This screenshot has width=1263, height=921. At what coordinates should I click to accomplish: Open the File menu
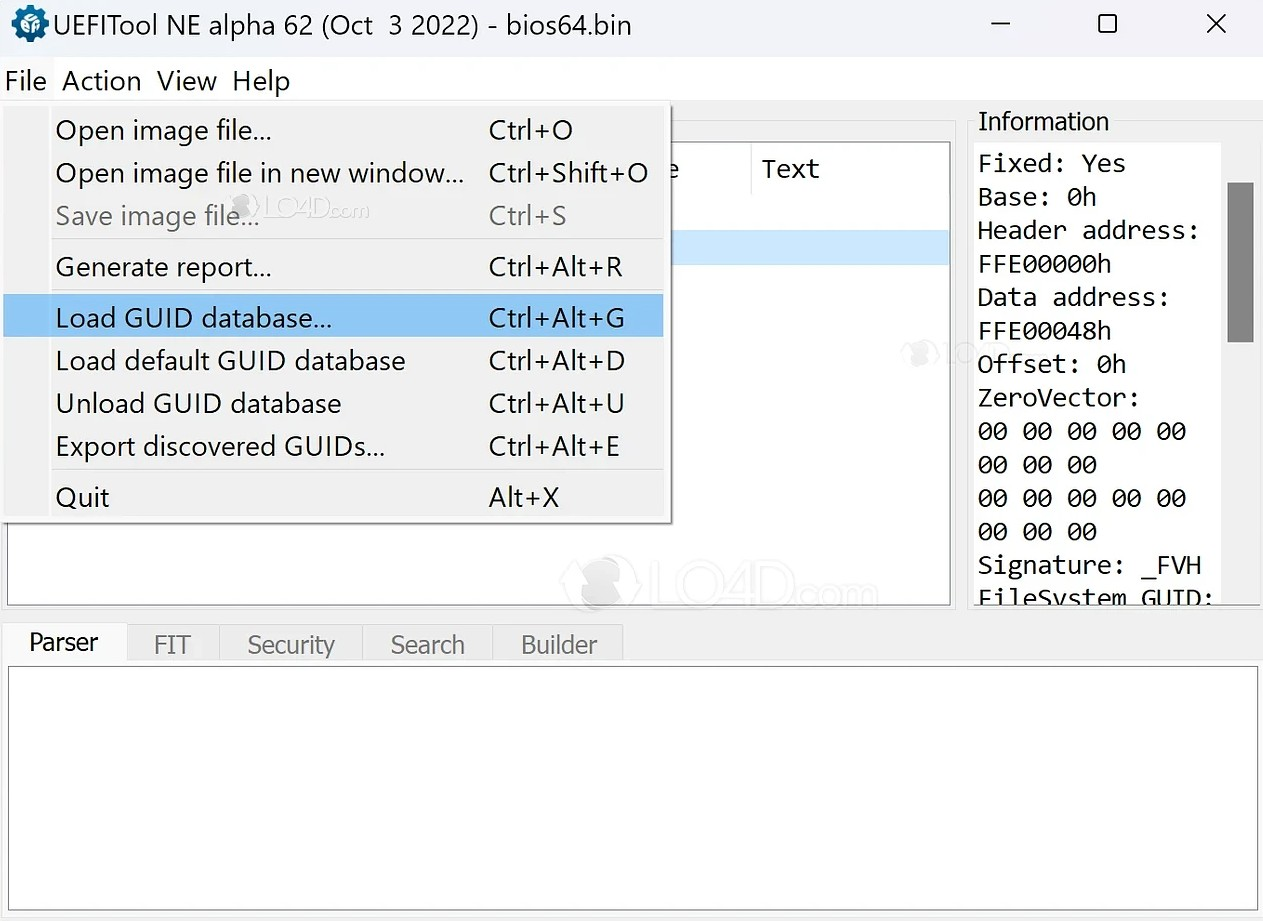coord(26,81)
